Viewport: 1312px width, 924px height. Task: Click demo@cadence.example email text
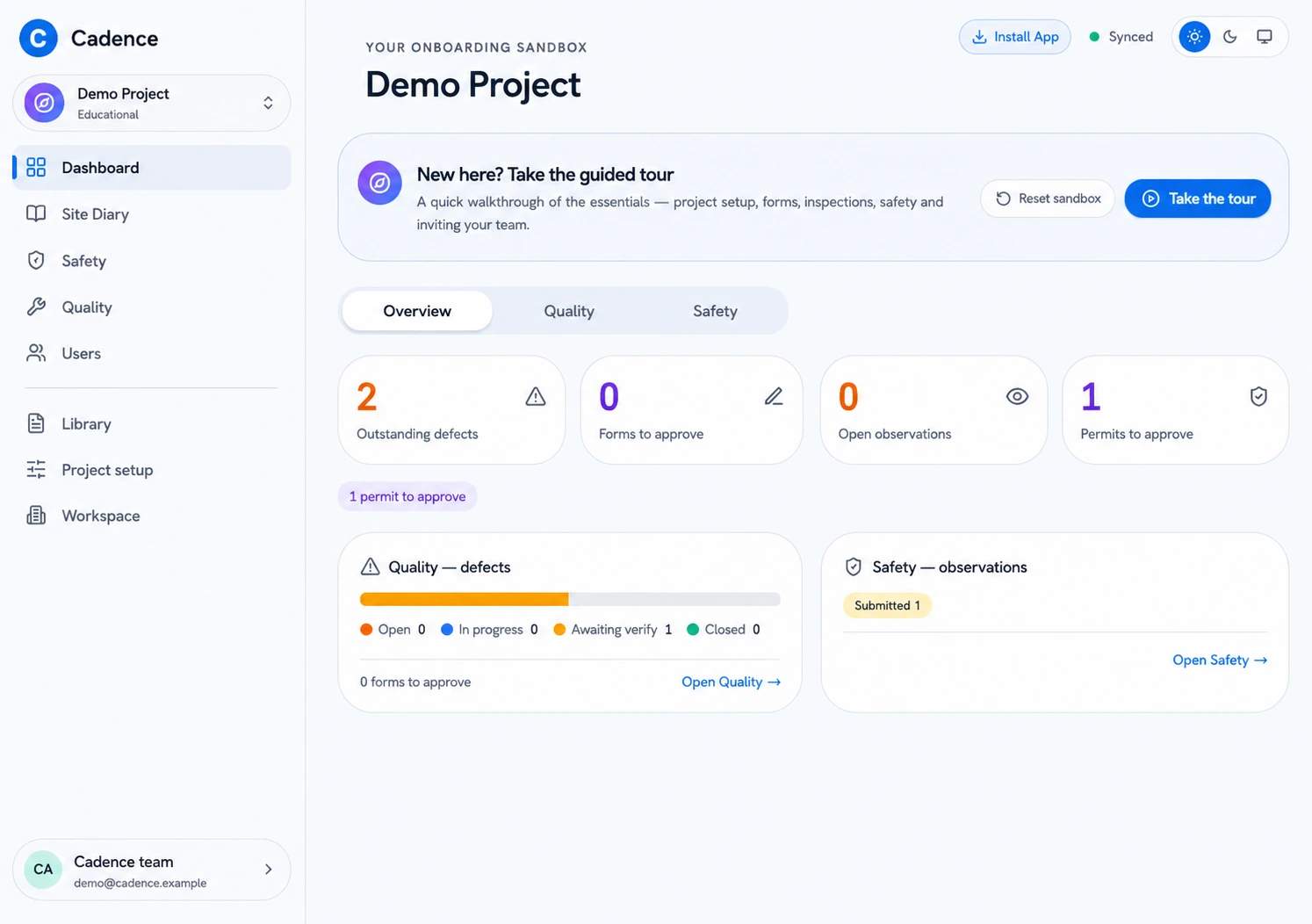[141, 883]
